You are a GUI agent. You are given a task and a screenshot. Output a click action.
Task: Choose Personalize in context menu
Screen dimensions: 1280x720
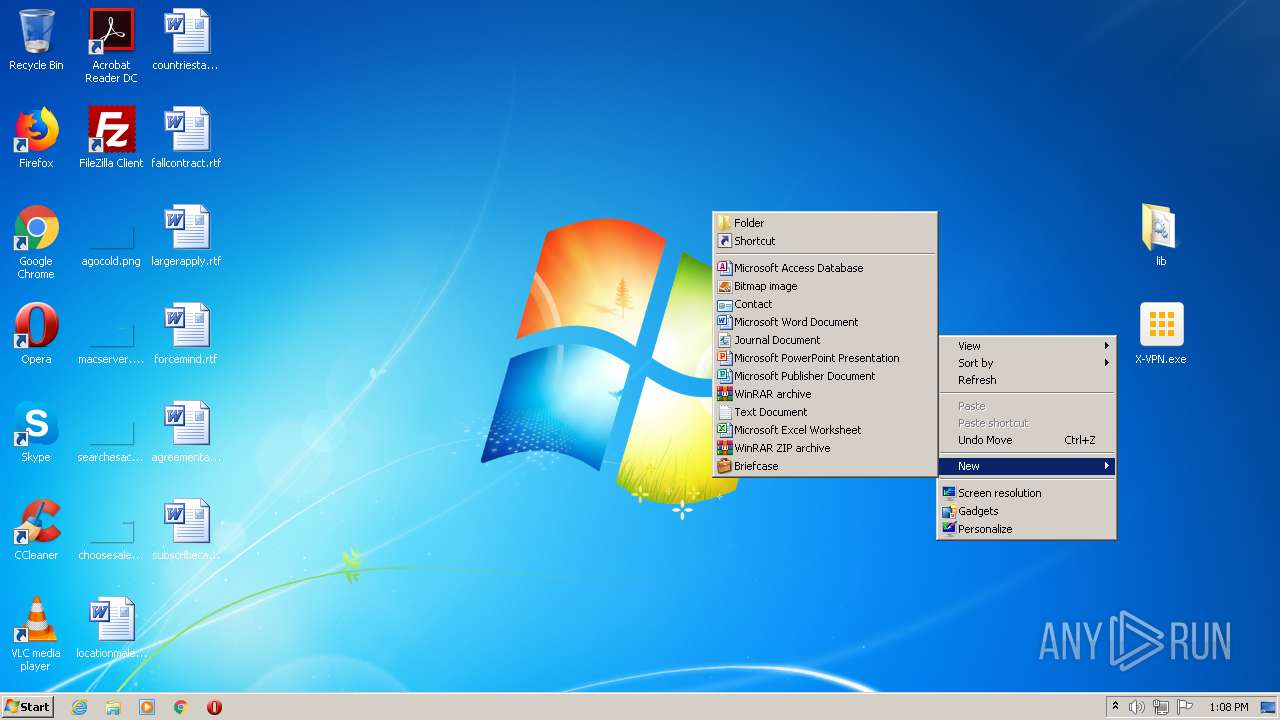click(1026, 529)
